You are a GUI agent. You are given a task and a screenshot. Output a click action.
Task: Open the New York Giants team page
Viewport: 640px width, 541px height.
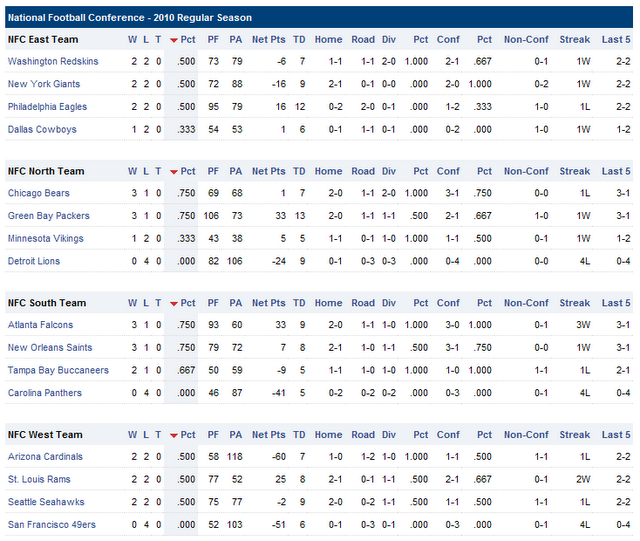(44, 85)
